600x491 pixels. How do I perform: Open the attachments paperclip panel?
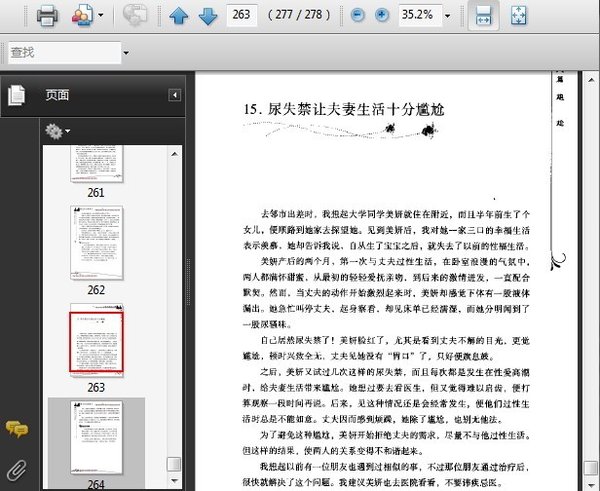(x=17, y=470)
